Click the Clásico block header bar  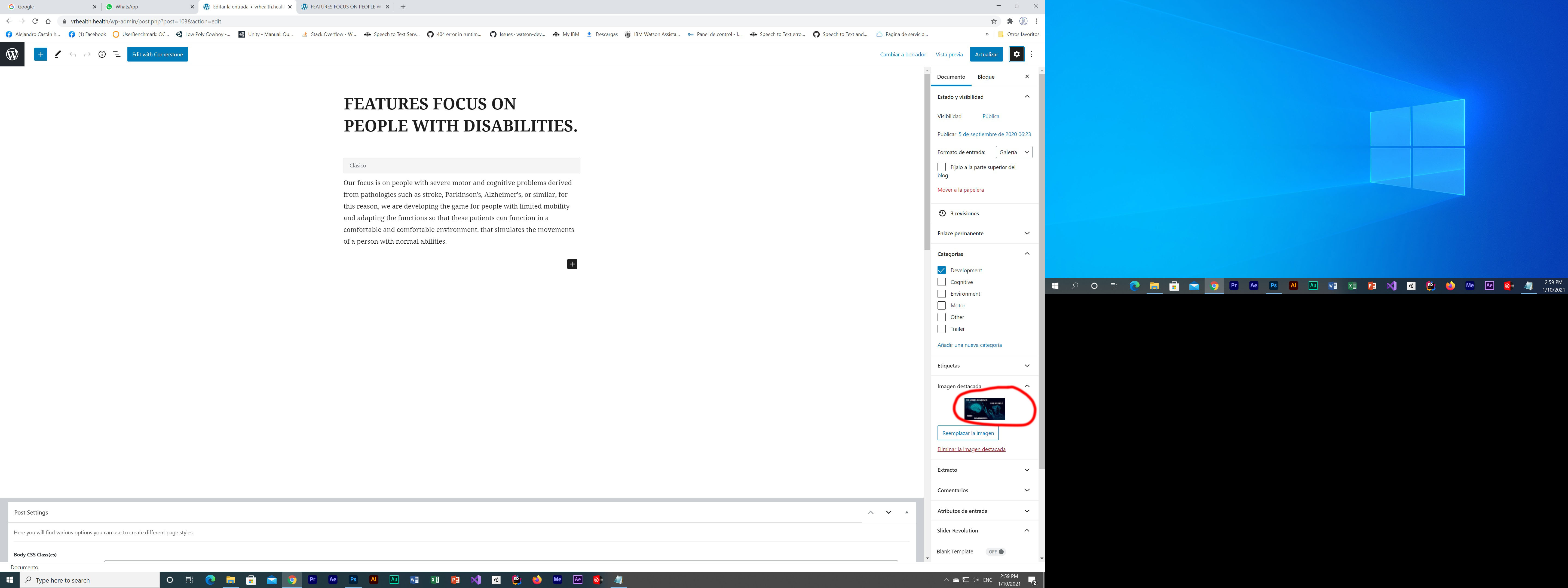coord(462,166)
